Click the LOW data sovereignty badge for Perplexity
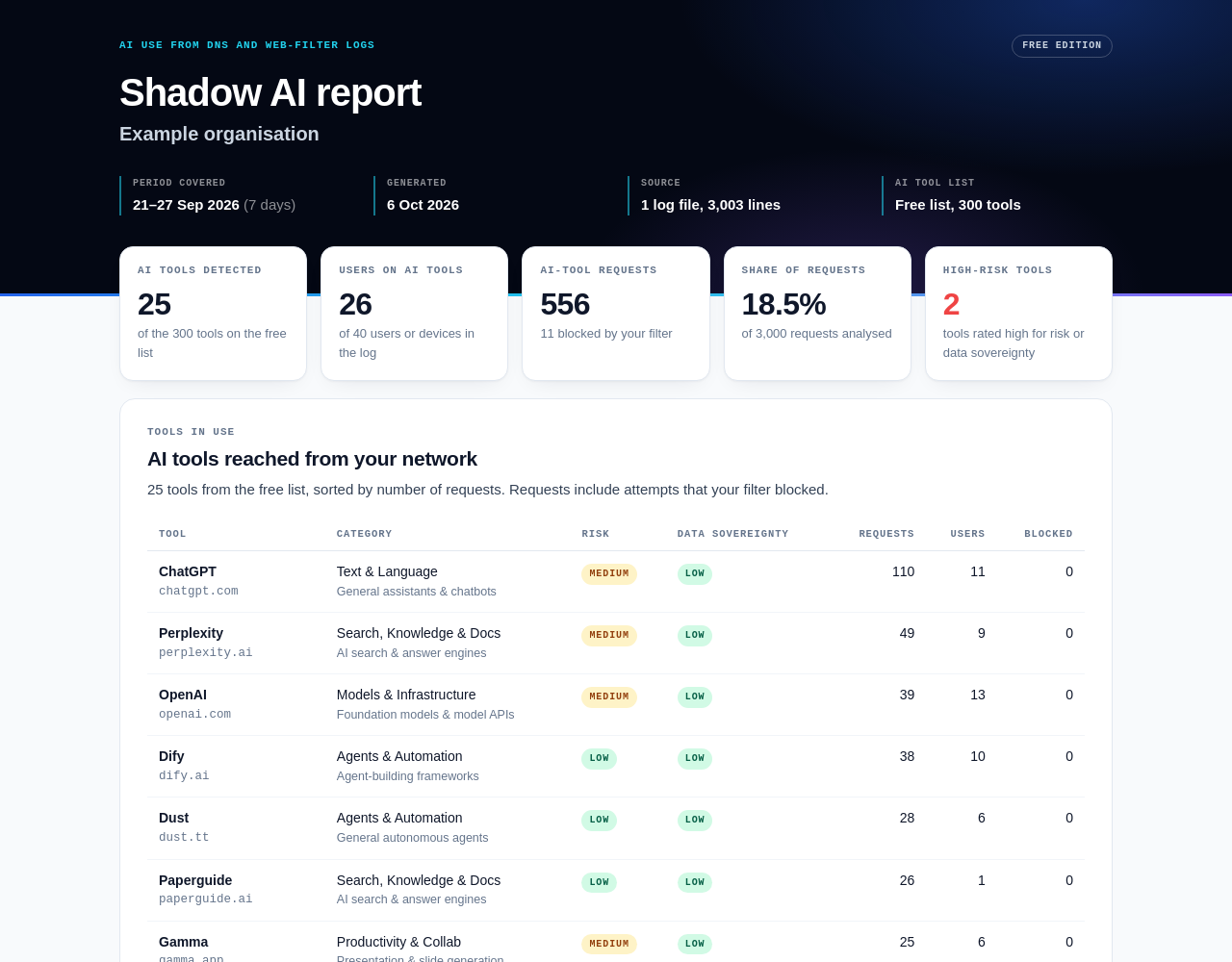Image resolution: width=1232 pixels, height=962 pixels. pyautogui.click(x=695, y=636)
